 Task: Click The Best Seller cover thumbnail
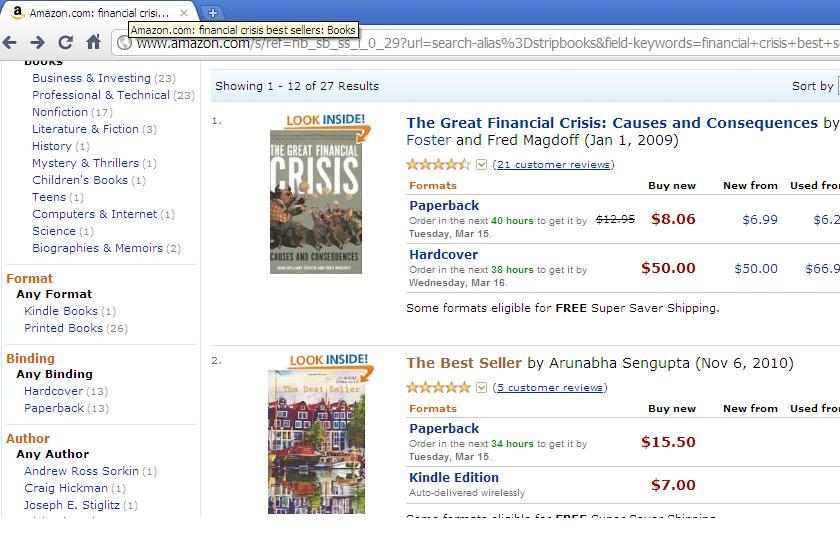point(317,441)
